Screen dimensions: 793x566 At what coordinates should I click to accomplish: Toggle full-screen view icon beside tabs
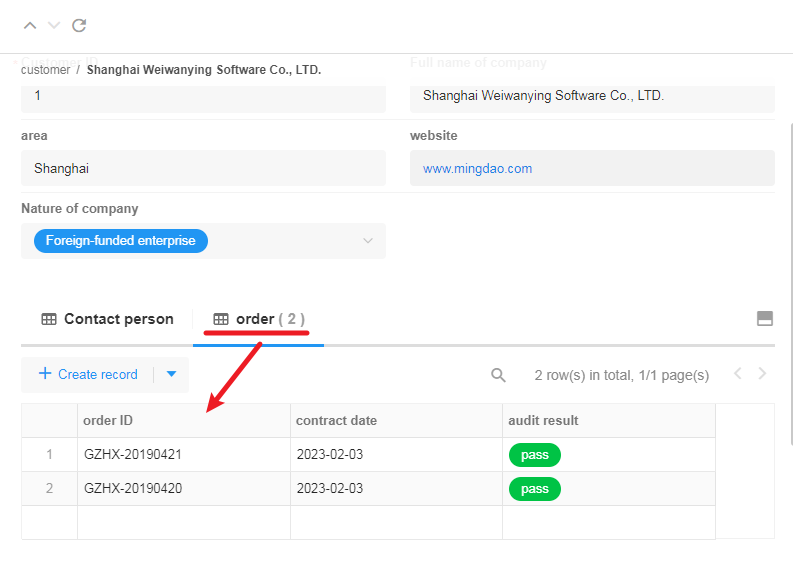[765, 319]
